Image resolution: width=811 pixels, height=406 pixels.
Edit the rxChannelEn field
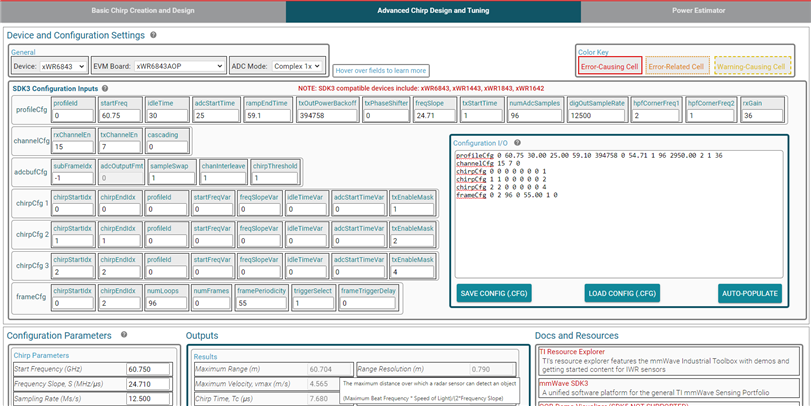coord(73,147)
